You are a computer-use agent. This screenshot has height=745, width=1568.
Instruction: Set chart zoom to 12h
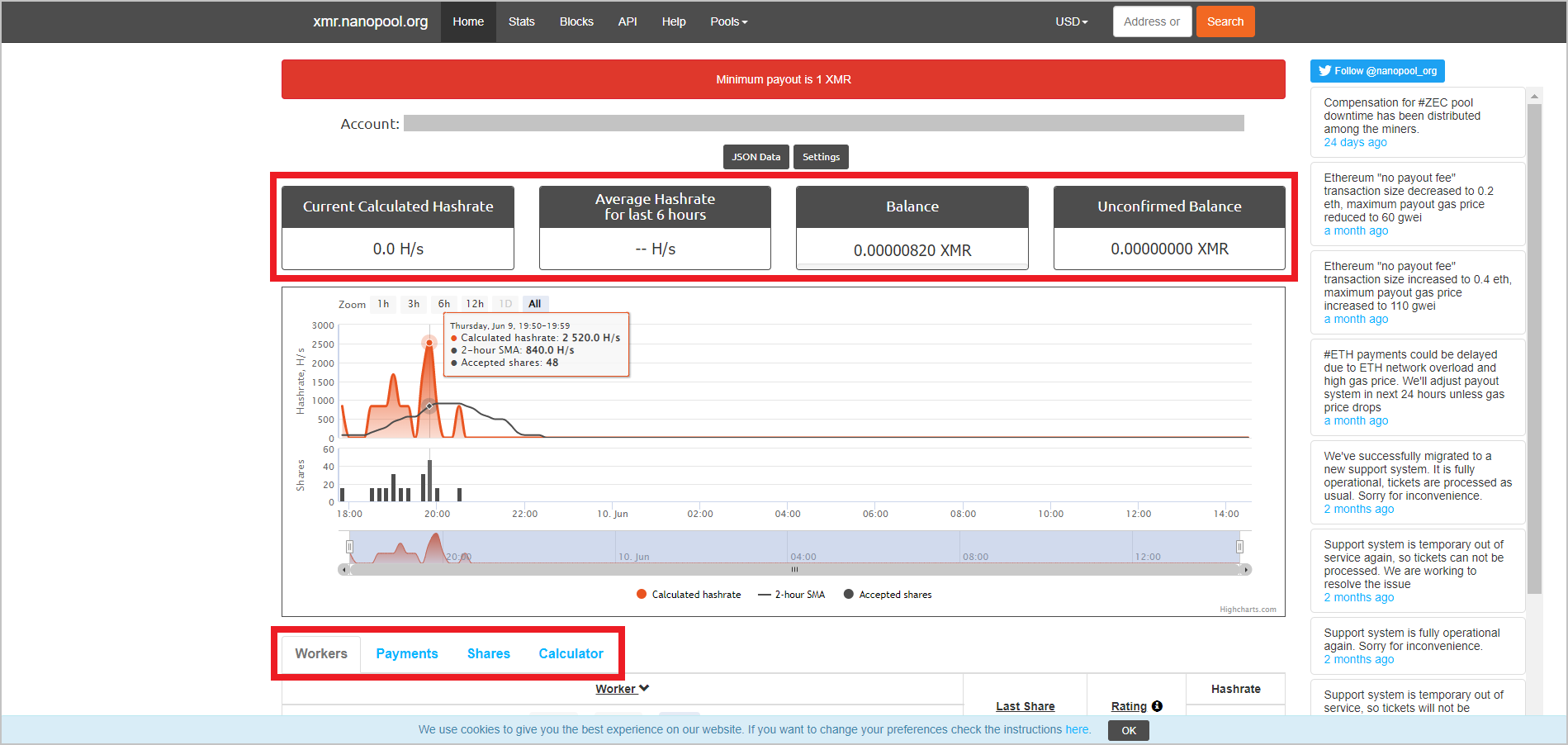(x=475, y=304)
